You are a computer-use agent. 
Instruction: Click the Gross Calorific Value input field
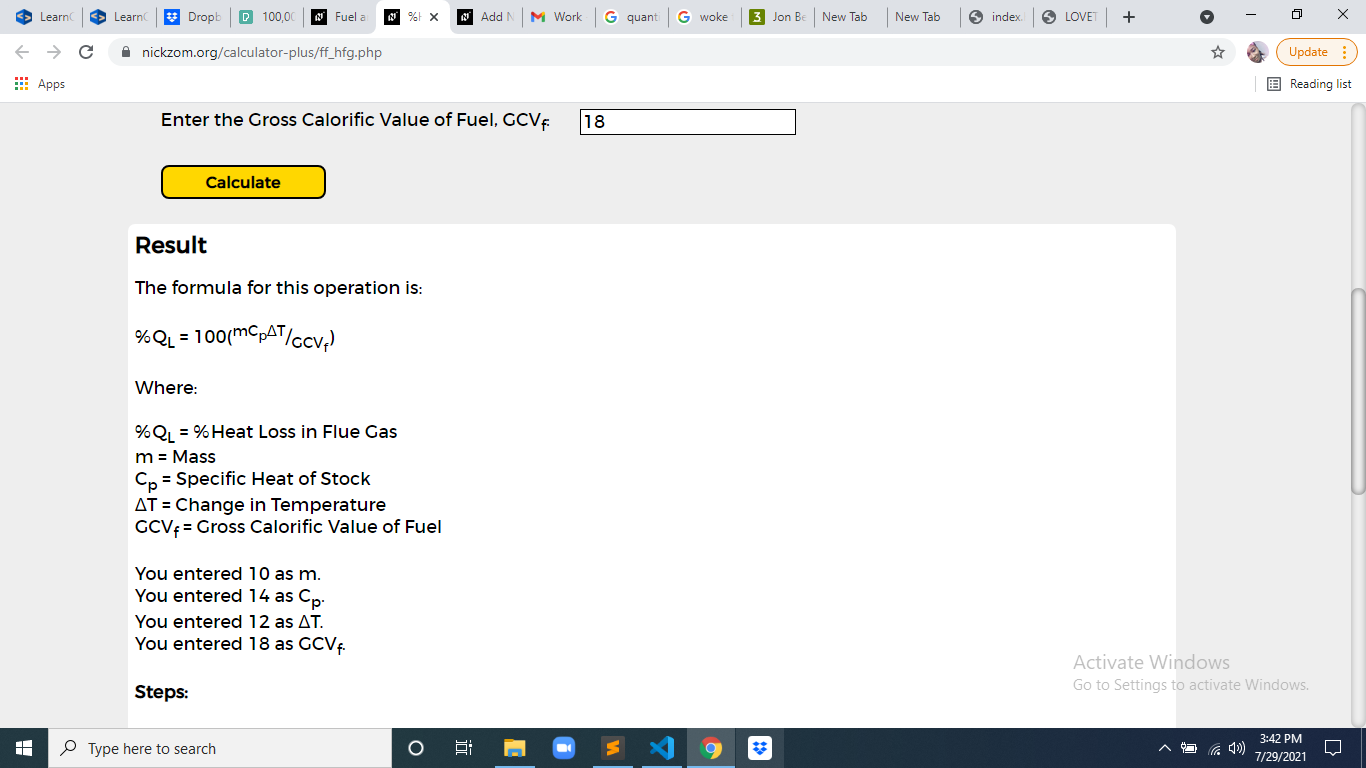[688, 122]
